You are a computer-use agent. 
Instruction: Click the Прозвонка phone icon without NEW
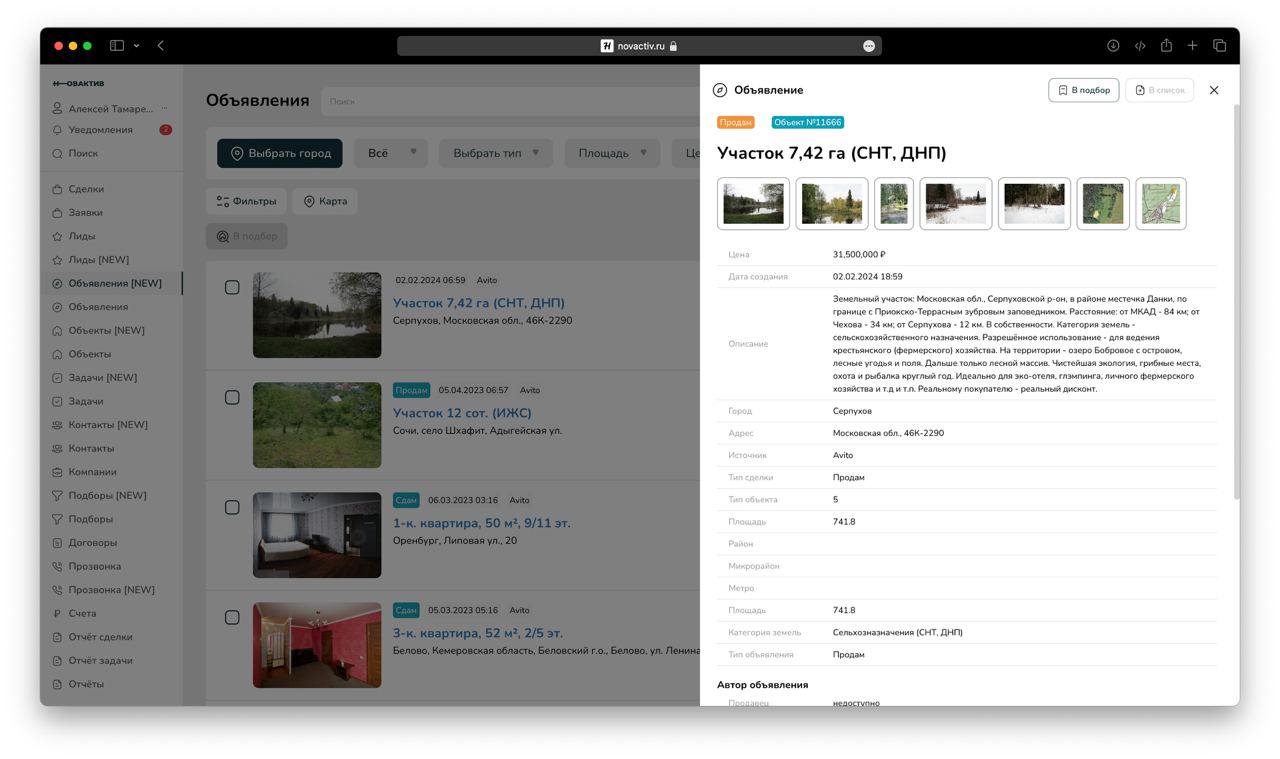coord(57,566)
